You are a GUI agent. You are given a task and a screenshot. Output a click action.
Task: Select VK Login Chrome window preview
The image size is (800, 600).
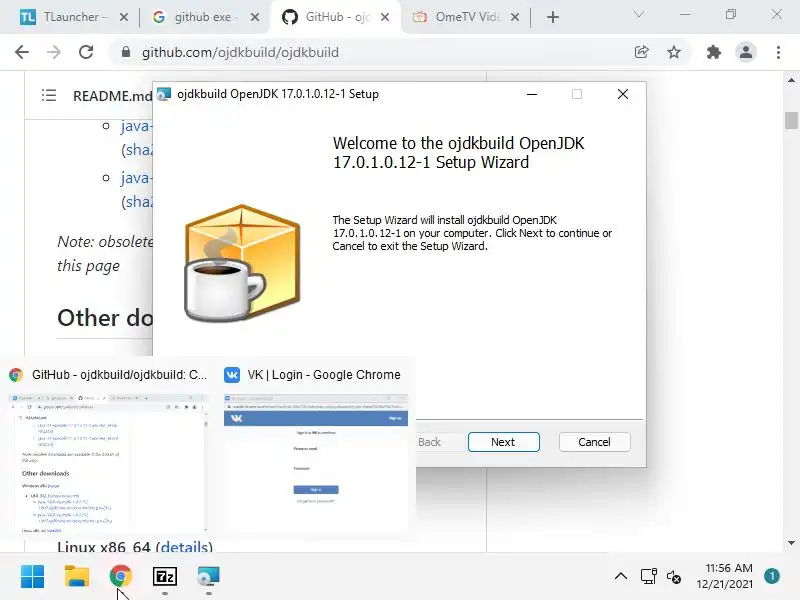[x=316, y=463]
